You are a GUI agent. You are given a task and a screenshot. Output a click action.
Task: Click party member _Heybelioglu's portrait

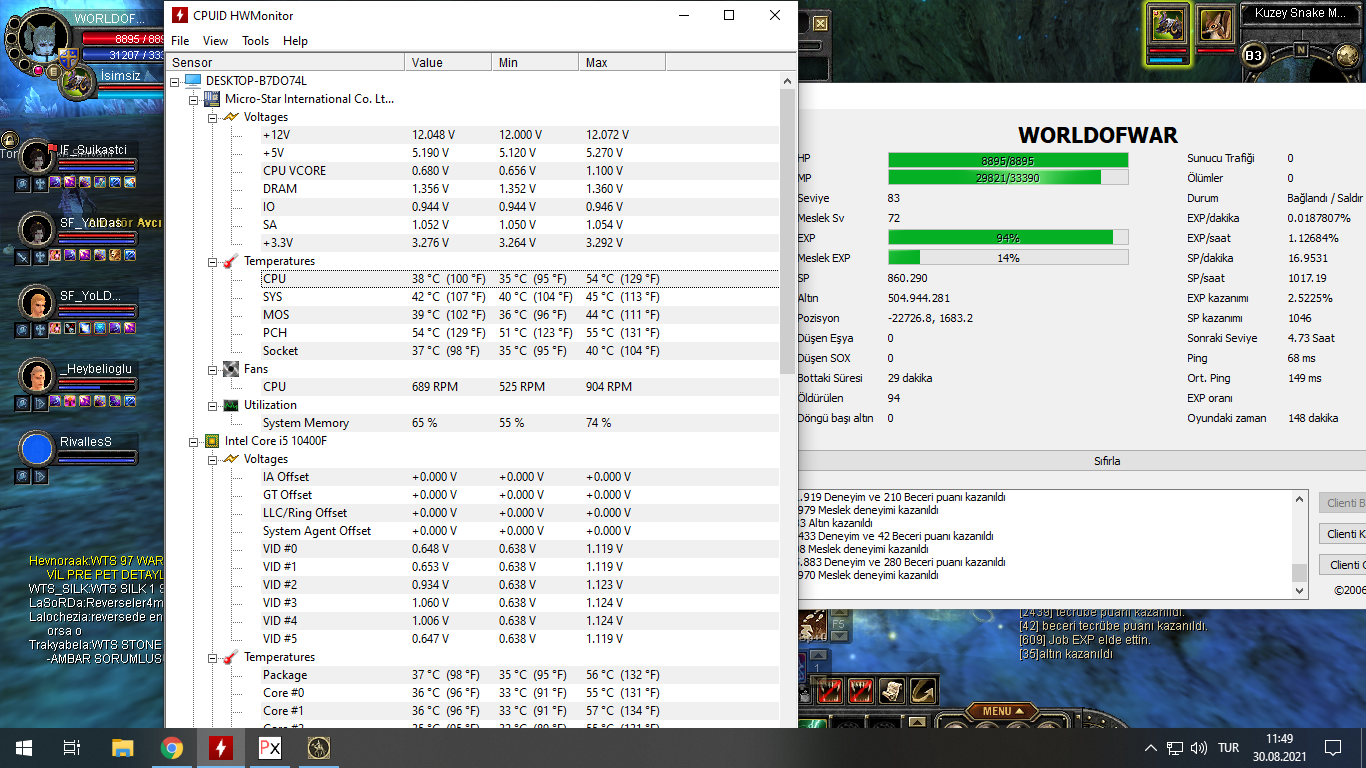click(37, 376)
